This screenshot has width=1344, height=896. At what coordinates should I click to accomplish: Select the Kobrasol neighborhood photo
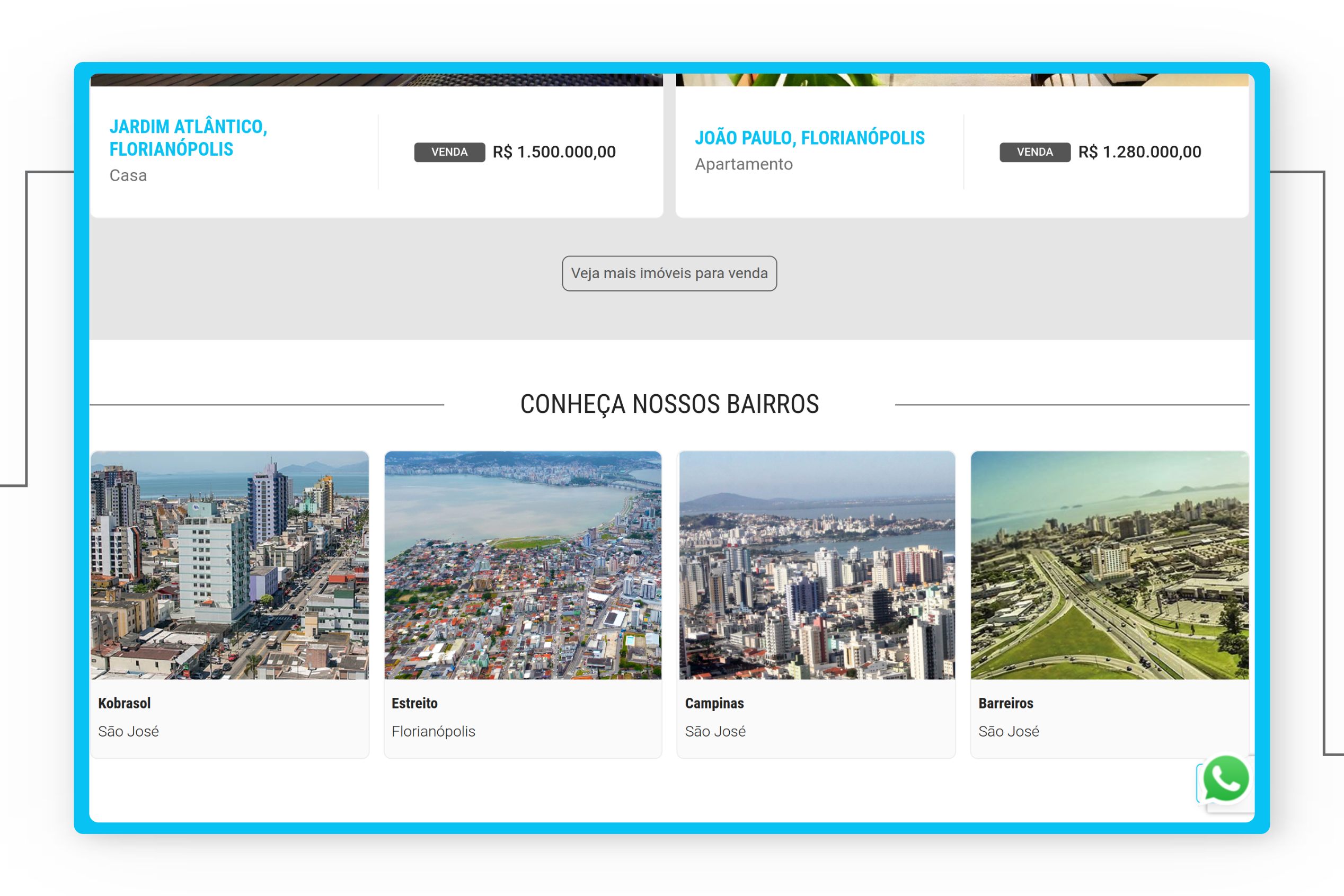(229, 565)
